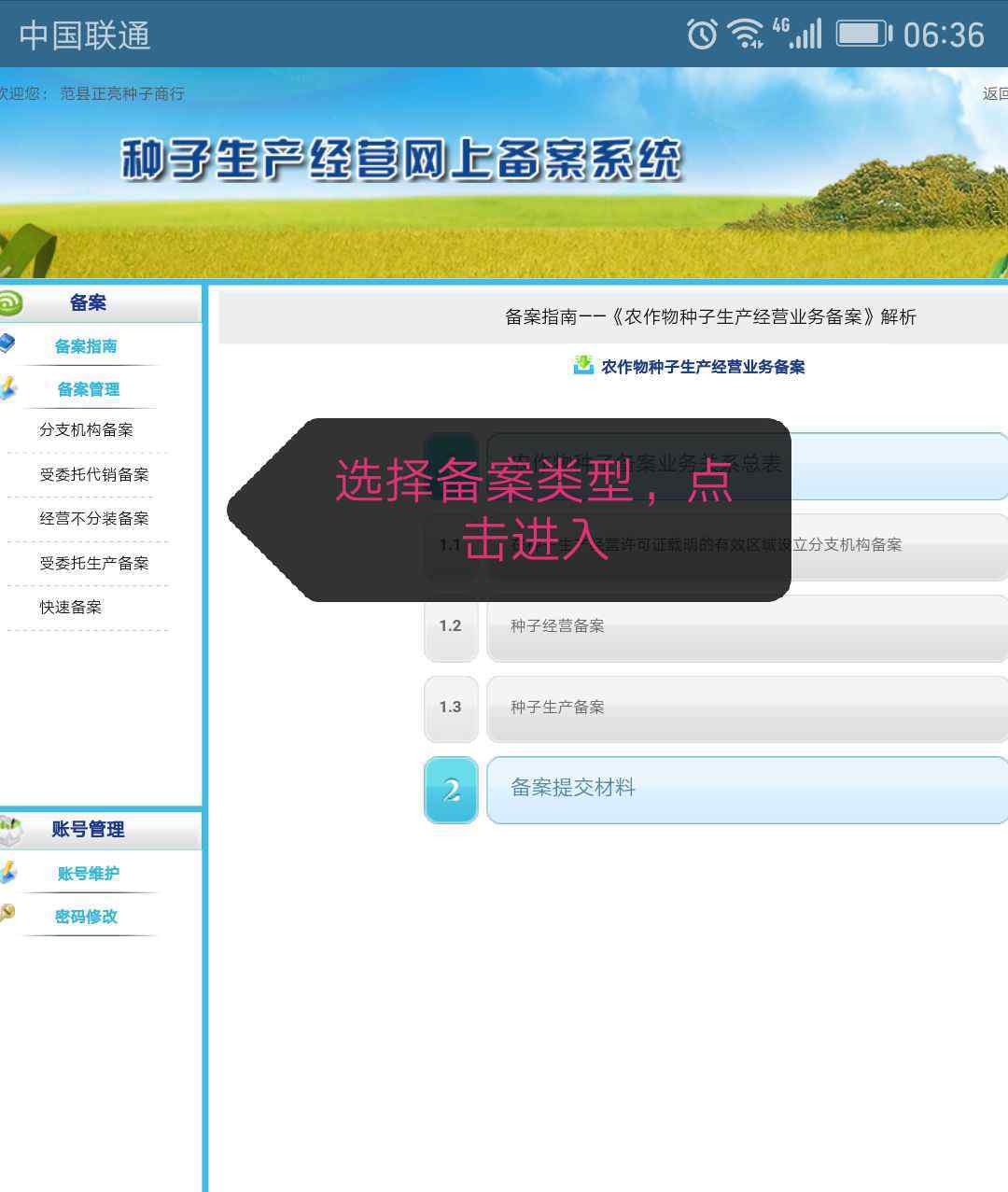Open the 种子经营备案 entry
Viewport: 1008px width, 1192px height.
click(x=747, y=628)
